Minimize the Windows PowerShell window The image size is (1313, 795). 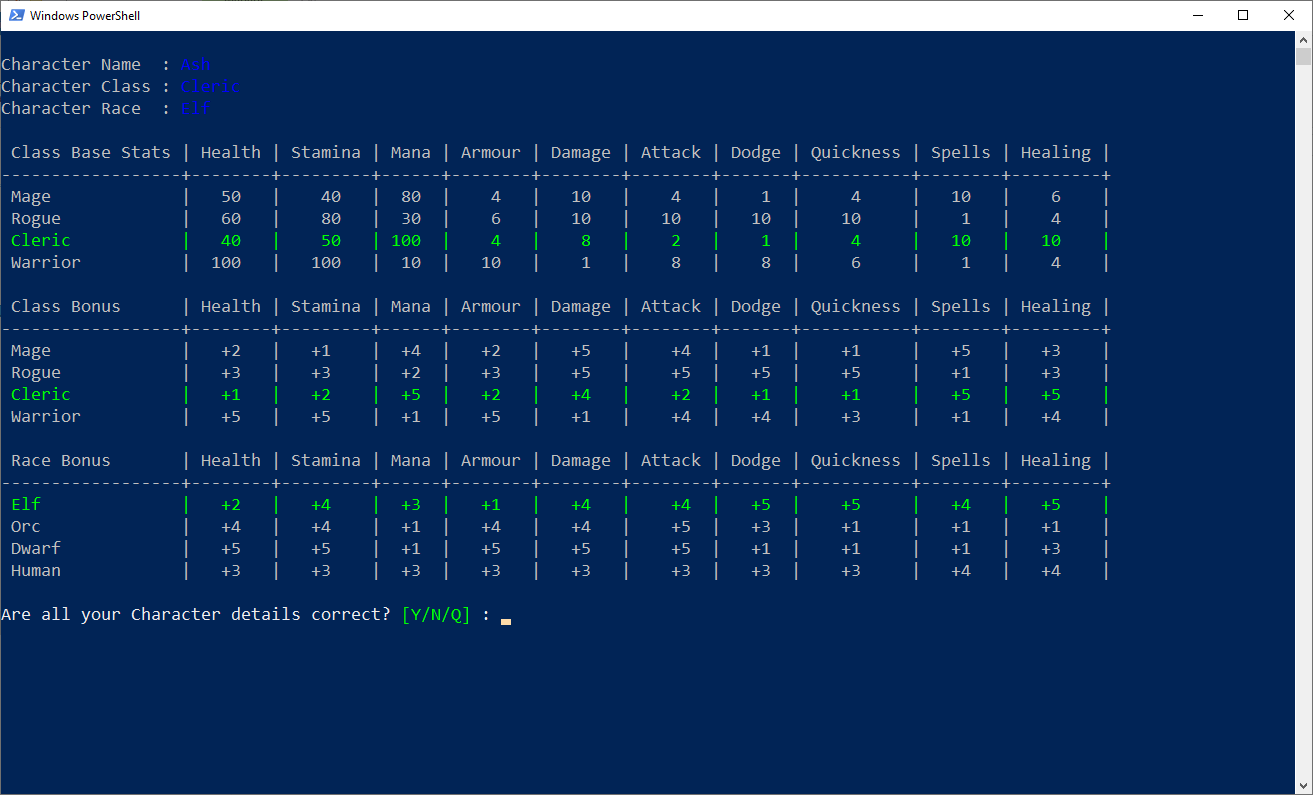1198,15
